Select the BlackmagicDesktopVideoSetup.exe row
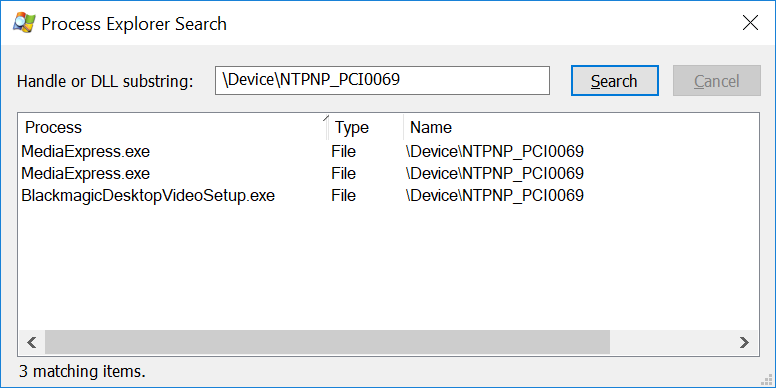This screenshot has width=776, height=388. coord(388,195)
